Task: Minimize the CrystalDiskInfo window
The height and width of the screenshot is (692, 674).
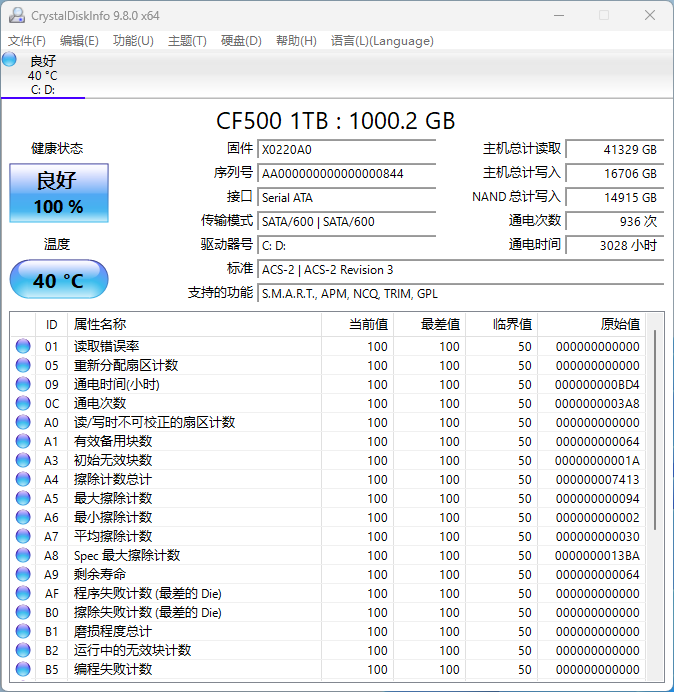Action: pos(559,15)
